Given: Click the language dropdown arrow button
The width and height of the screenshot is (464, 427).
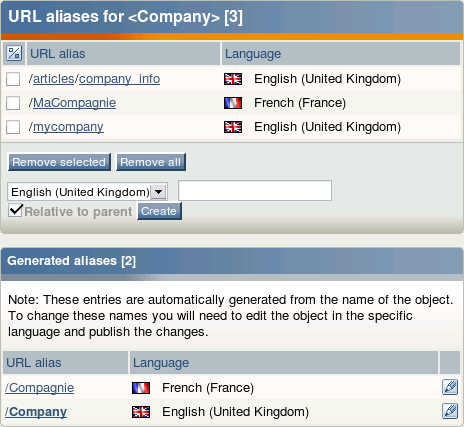Looking at the screenshot, I should (159, 192).
